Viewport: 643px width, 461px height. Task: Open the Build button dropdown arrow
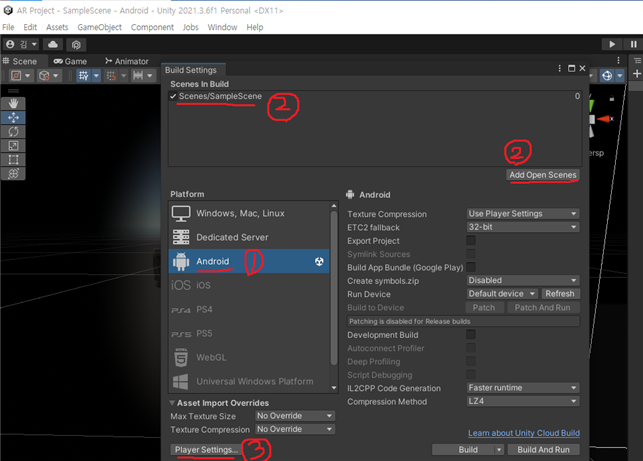point(499,450)
